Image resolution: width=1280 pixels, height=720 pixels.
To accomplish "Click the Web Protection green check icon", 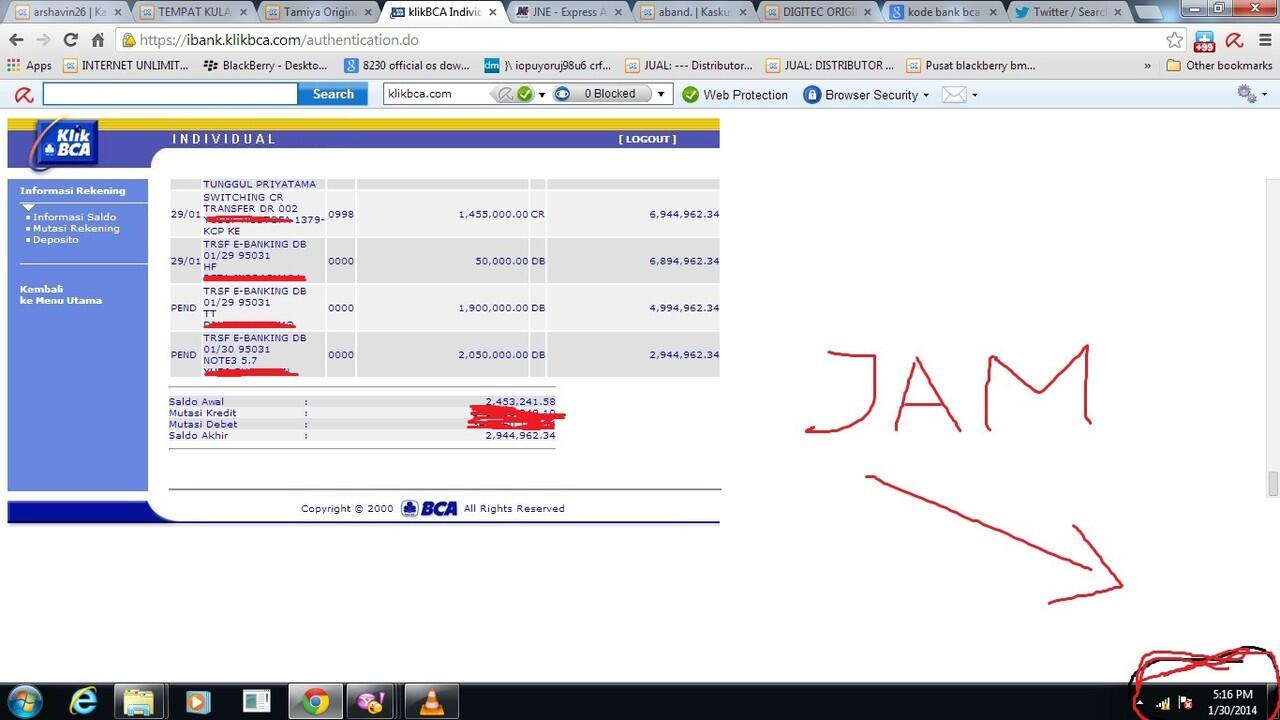I will click(690, 94).
